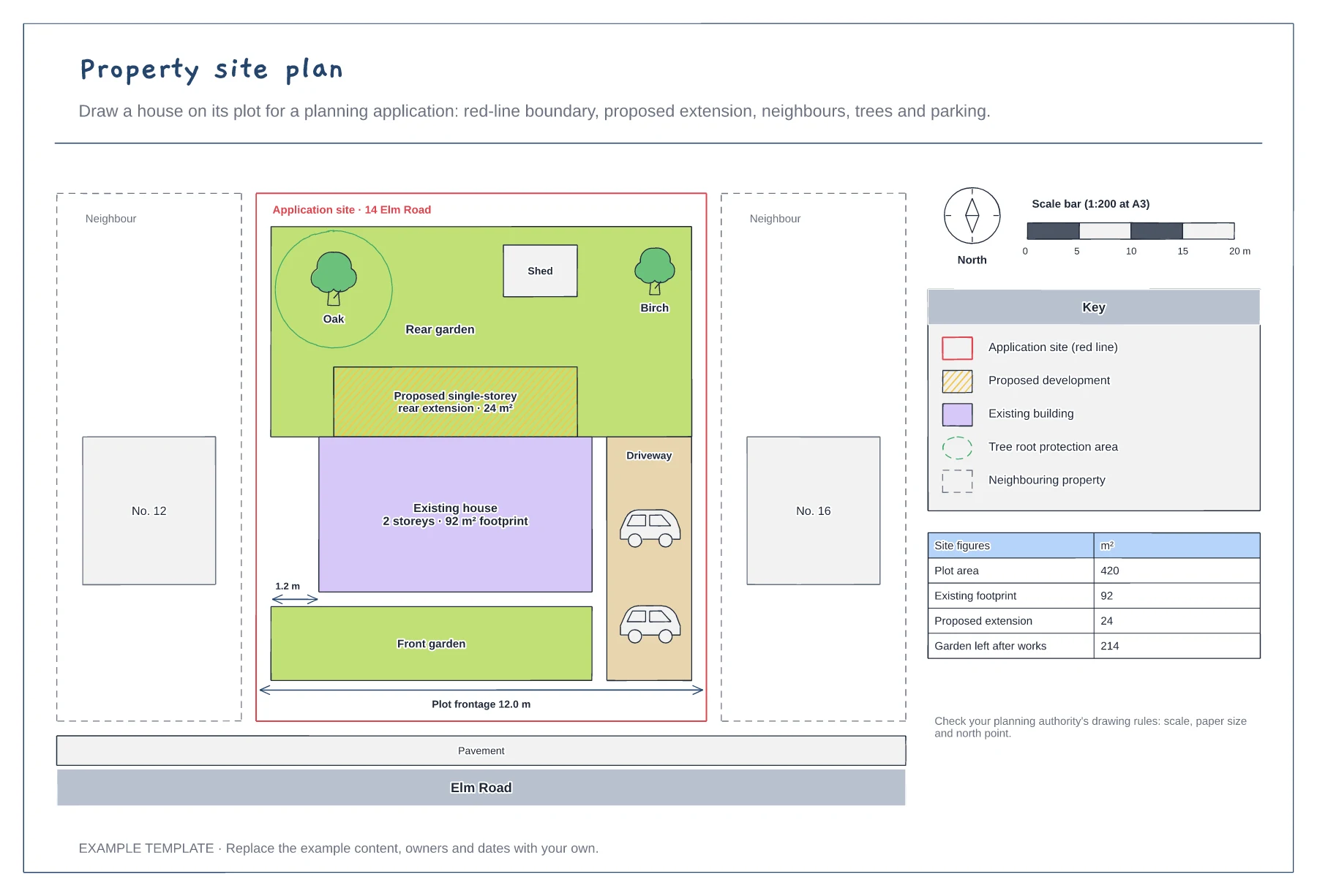The height and width of the screenshot is (896, 1317).
Task: Click the scale bar graphic
Action: (x=1130, y=231)
